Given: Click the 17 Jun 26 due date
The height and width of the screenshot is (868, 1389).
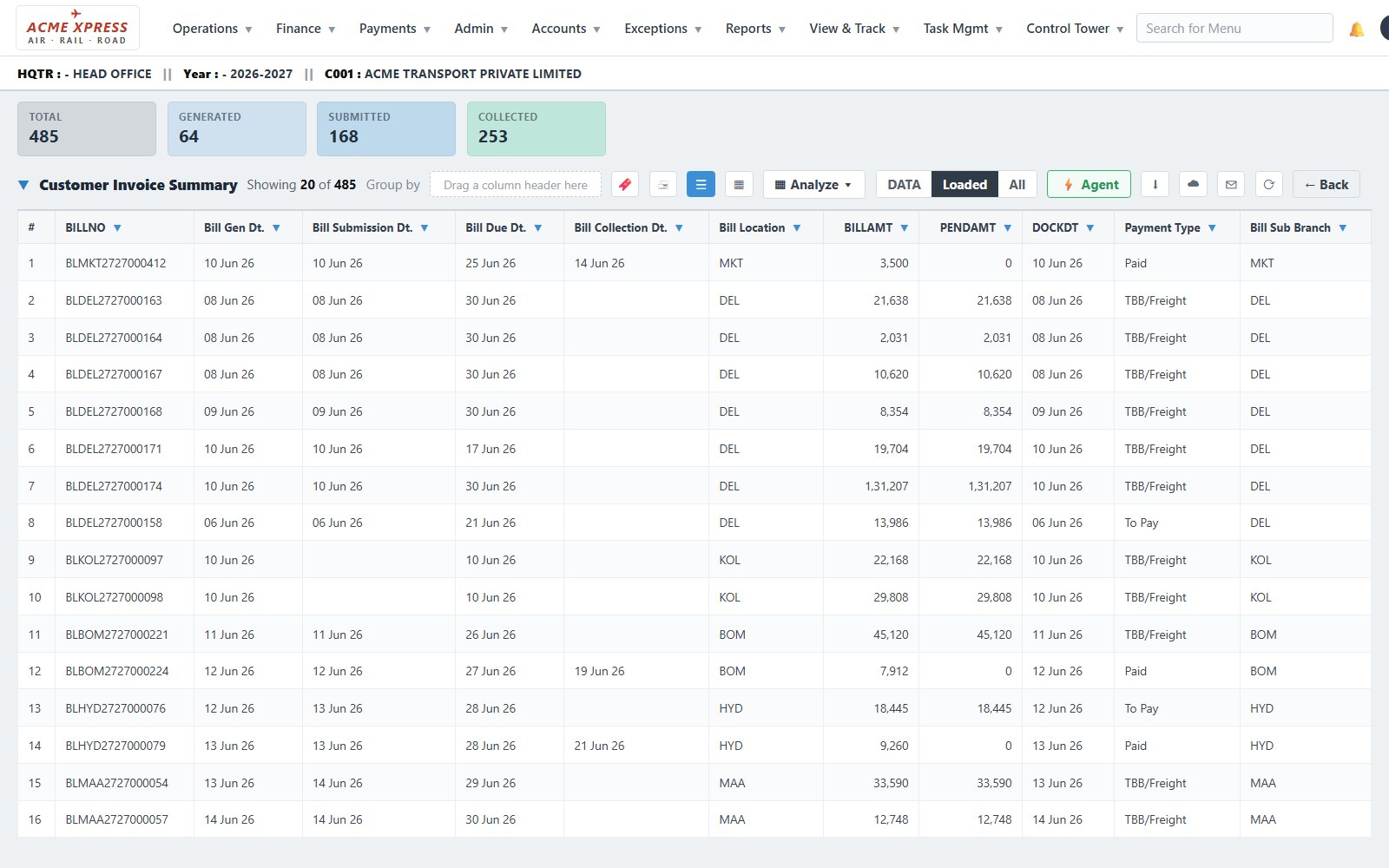Looking at the screenshot, I should (x=490, y=449).
